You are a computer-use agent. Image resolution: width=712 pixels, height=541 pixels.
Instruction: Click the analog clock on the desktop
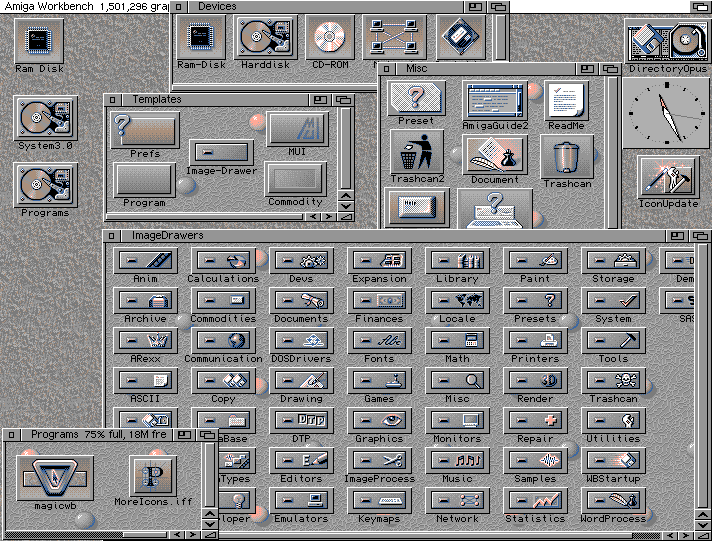(666, 113)
